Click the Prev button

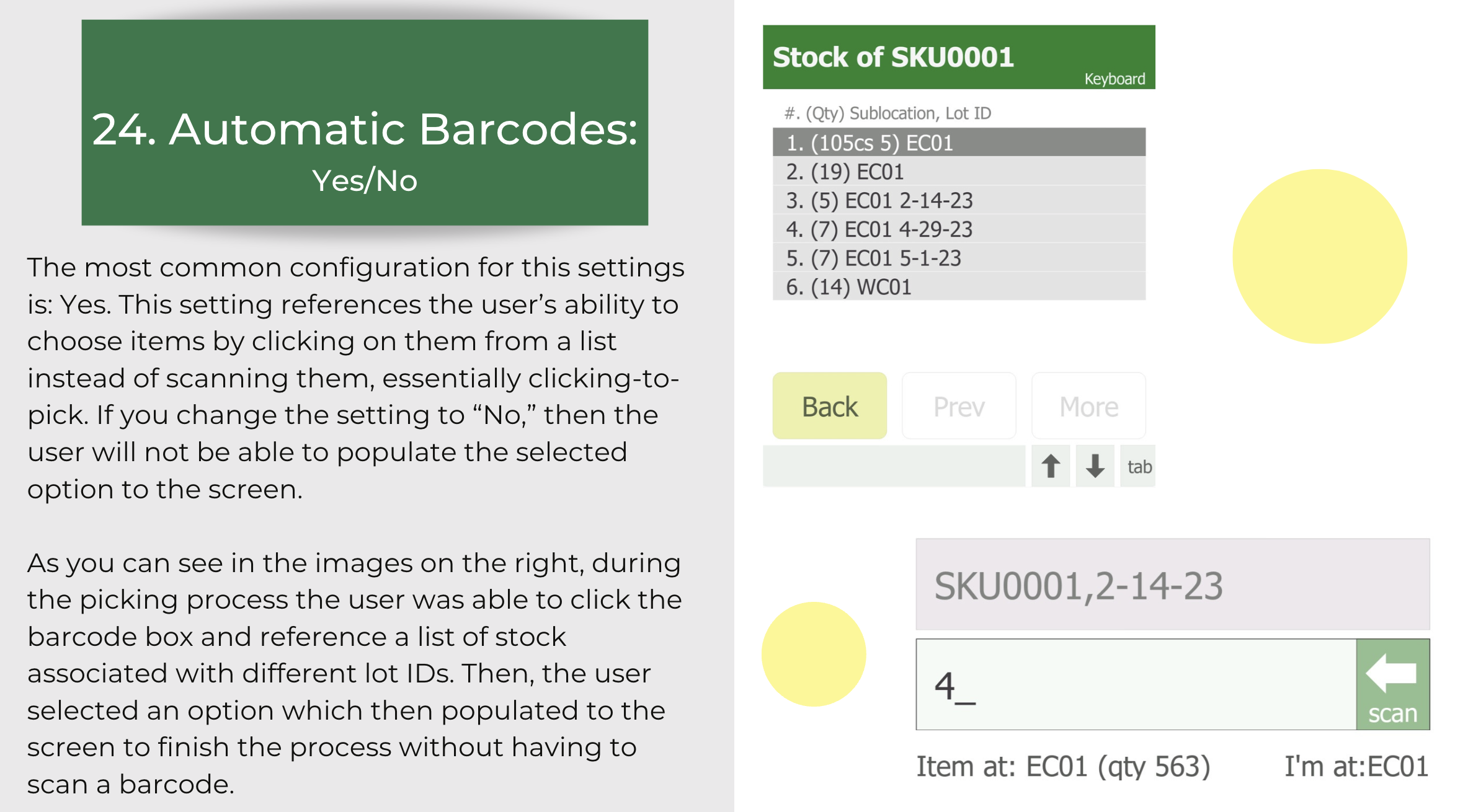959,406
